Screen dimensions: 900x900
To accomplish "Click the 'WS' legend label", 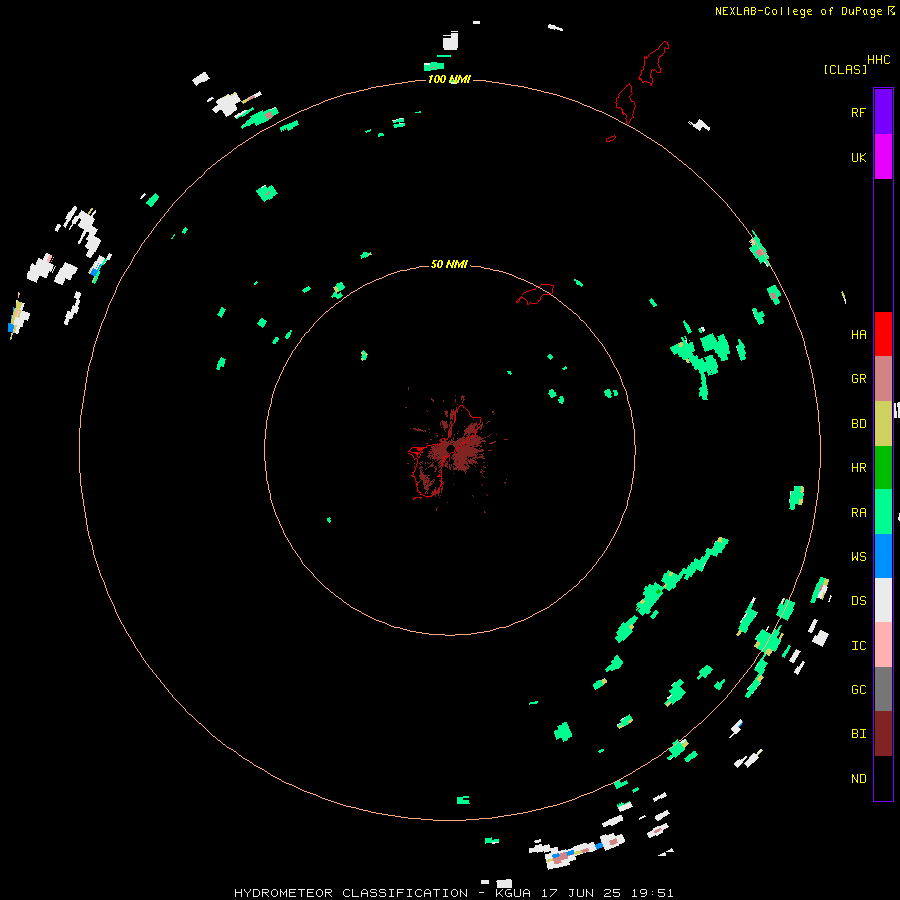I will tap(858, 557).
